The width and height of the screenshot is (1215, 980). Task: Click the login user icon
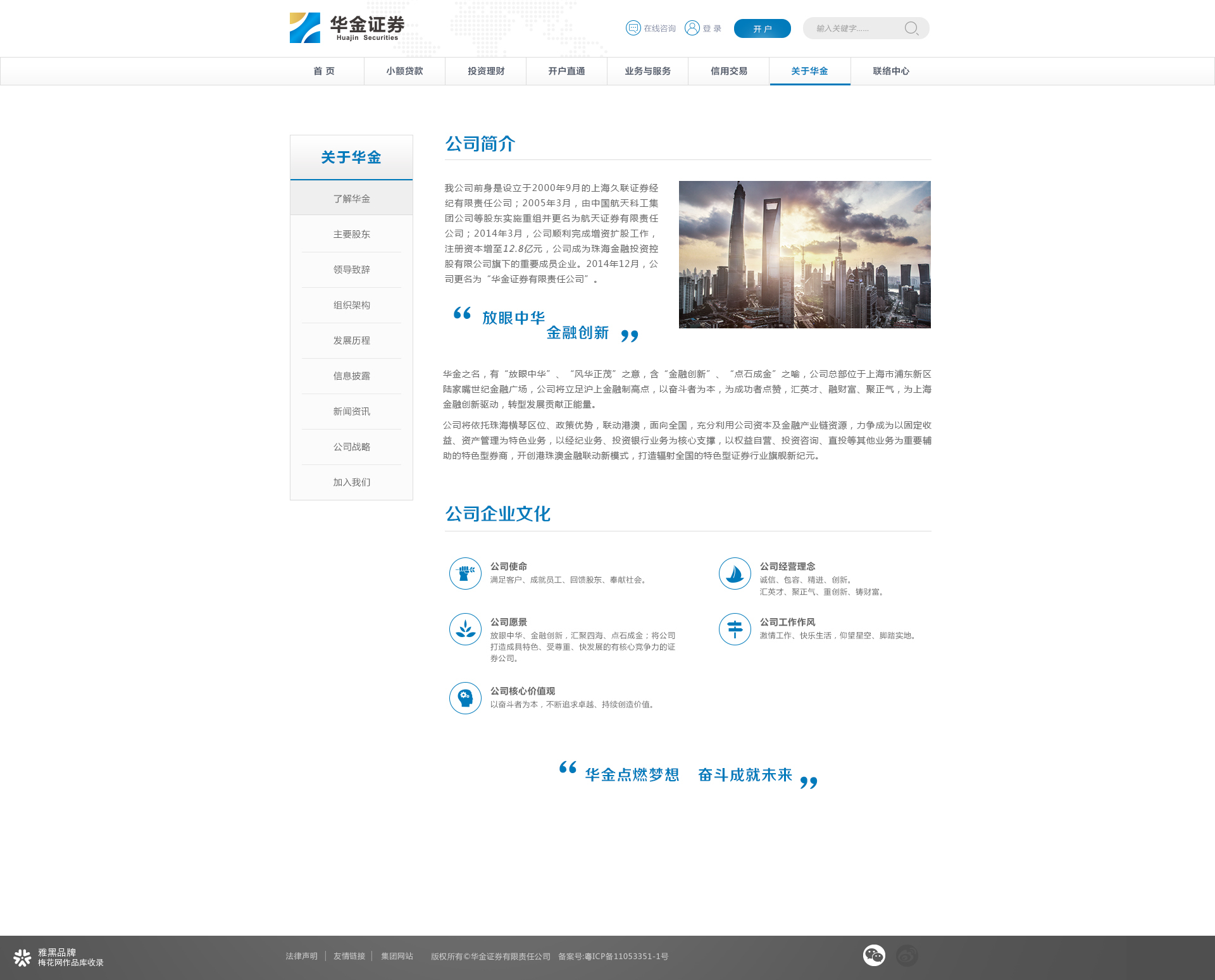tap(692, 28)
